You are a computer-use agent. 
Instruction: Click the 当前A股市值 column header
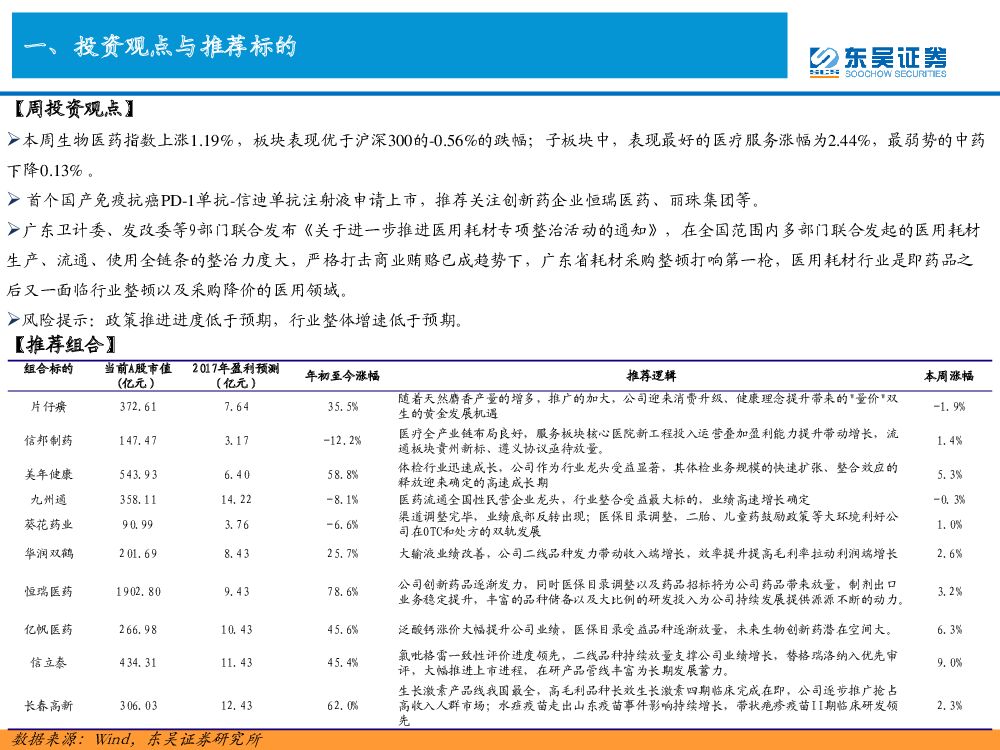[x=138, y=375]
